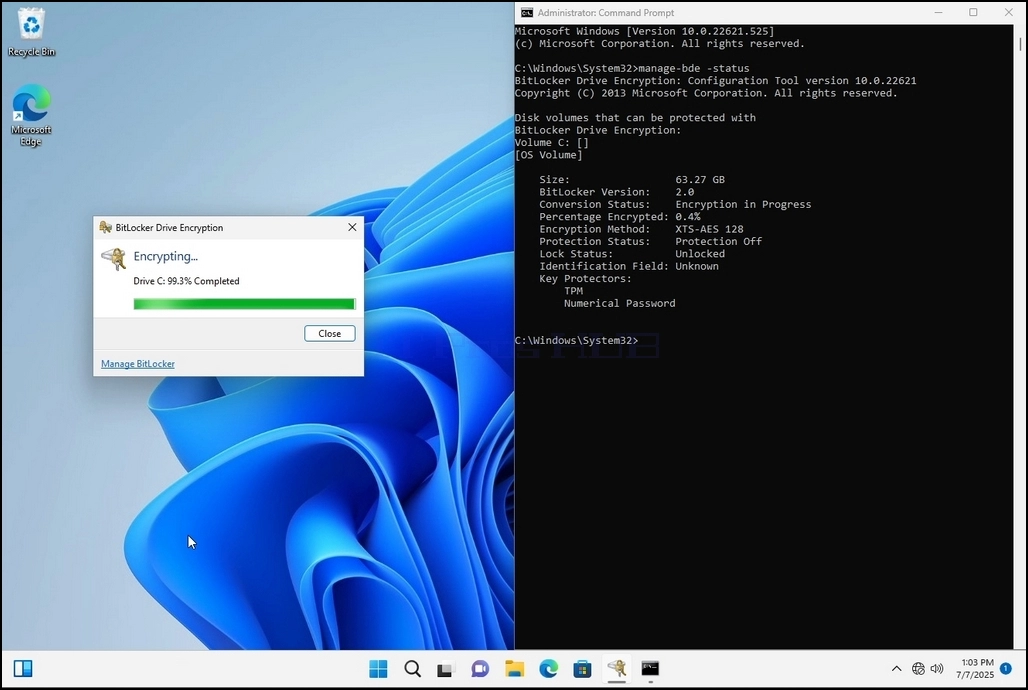Screen dimensions: 1028x690
Task: Click 'Protection Off' status value
Action: [719, 241]
